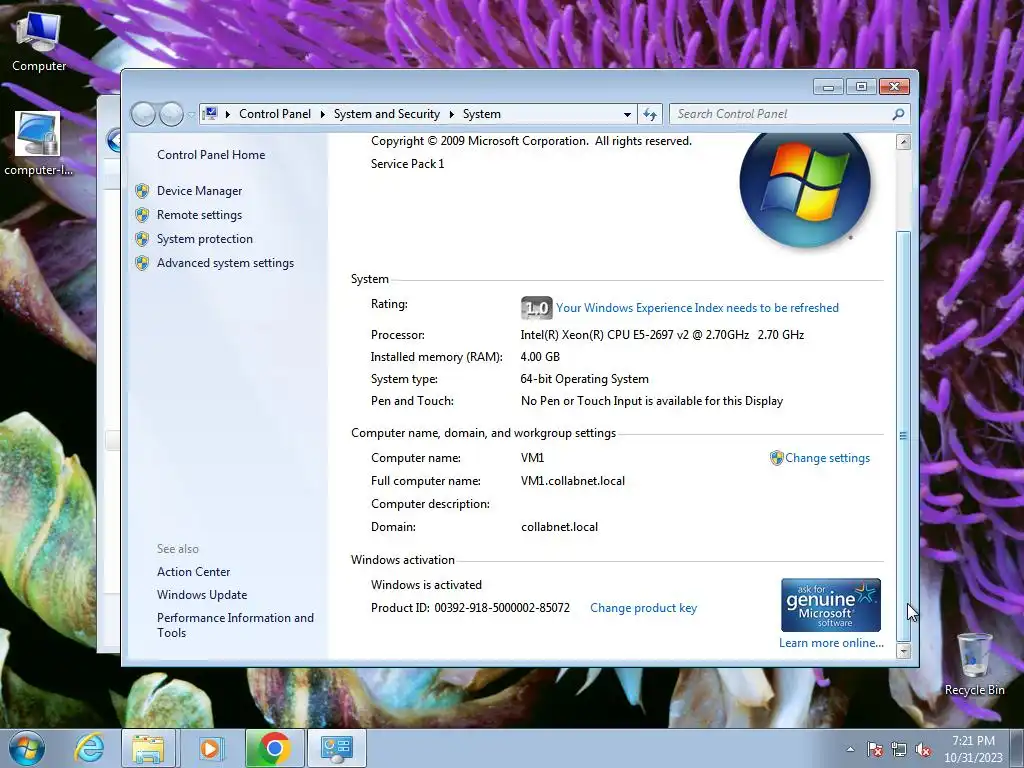Open Windows Update from See also
The height and width of the screenshot is (768, 1024).
tap(202, 595)
